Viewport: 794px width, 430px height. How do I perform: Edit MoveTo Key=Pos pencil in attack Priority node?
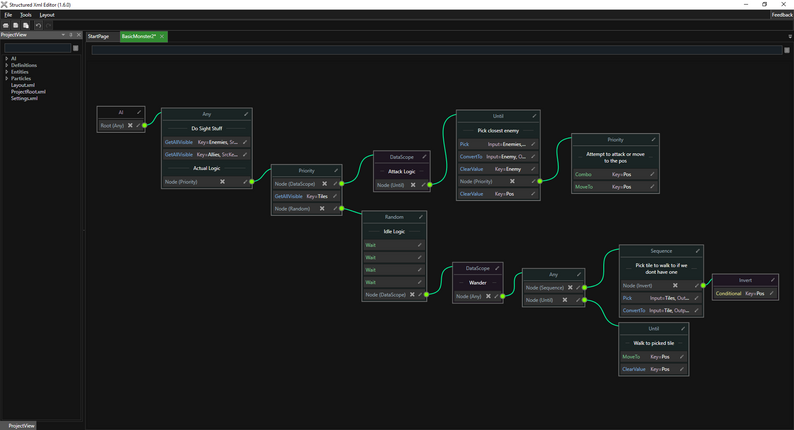tap(652, 187)
